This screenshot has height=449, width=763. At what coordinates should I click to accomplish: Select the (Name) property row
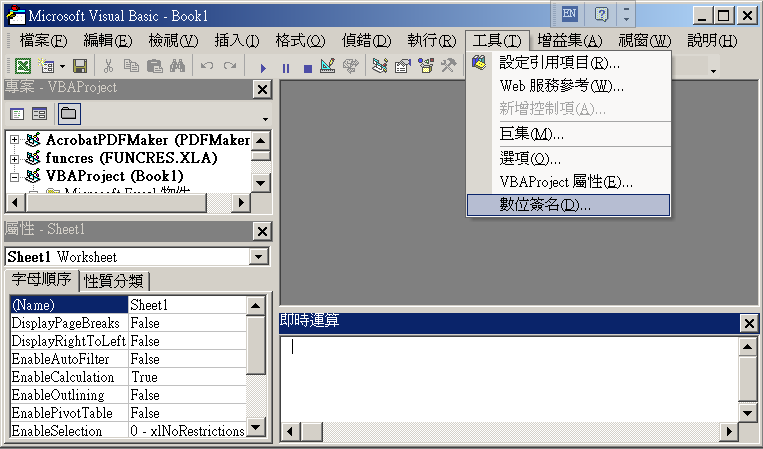click(x=128, y=305)
